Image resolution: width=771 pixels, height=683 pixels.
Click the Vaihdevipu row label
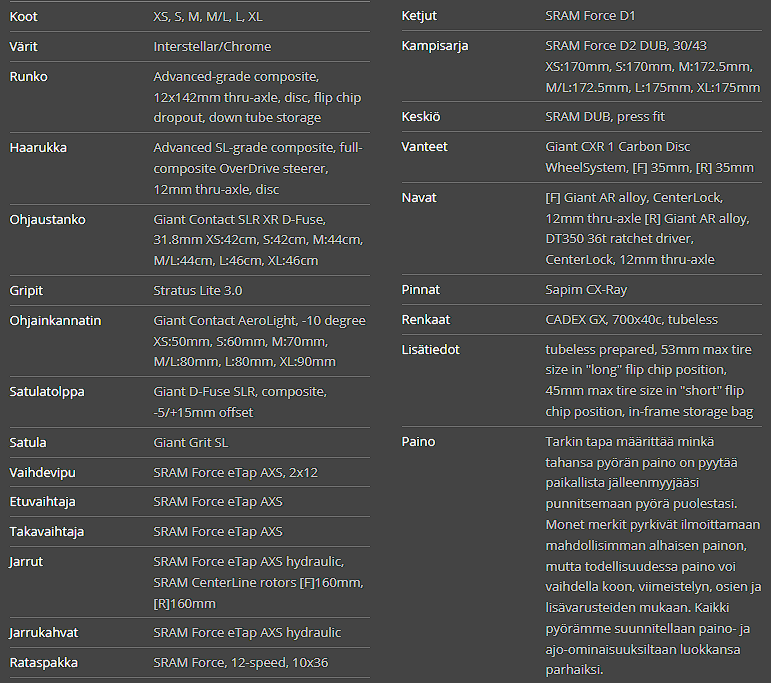(x=43, y=472)
